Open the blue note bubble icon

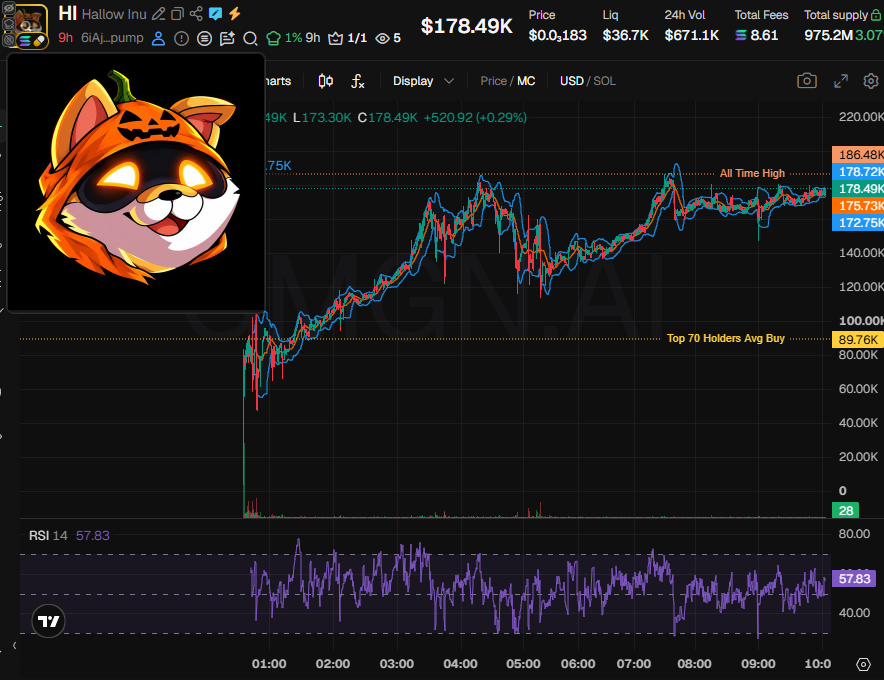pyautogui.click(x=215, y=14)
